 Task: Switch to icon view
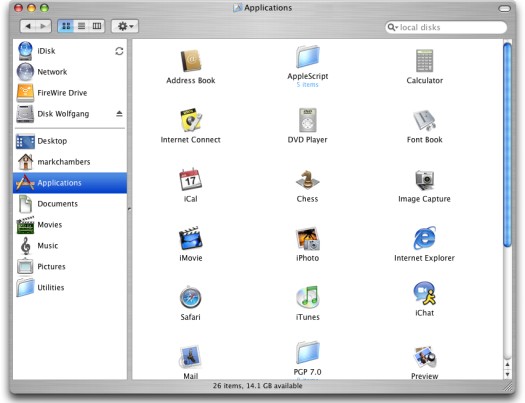[x=66, y=26]
